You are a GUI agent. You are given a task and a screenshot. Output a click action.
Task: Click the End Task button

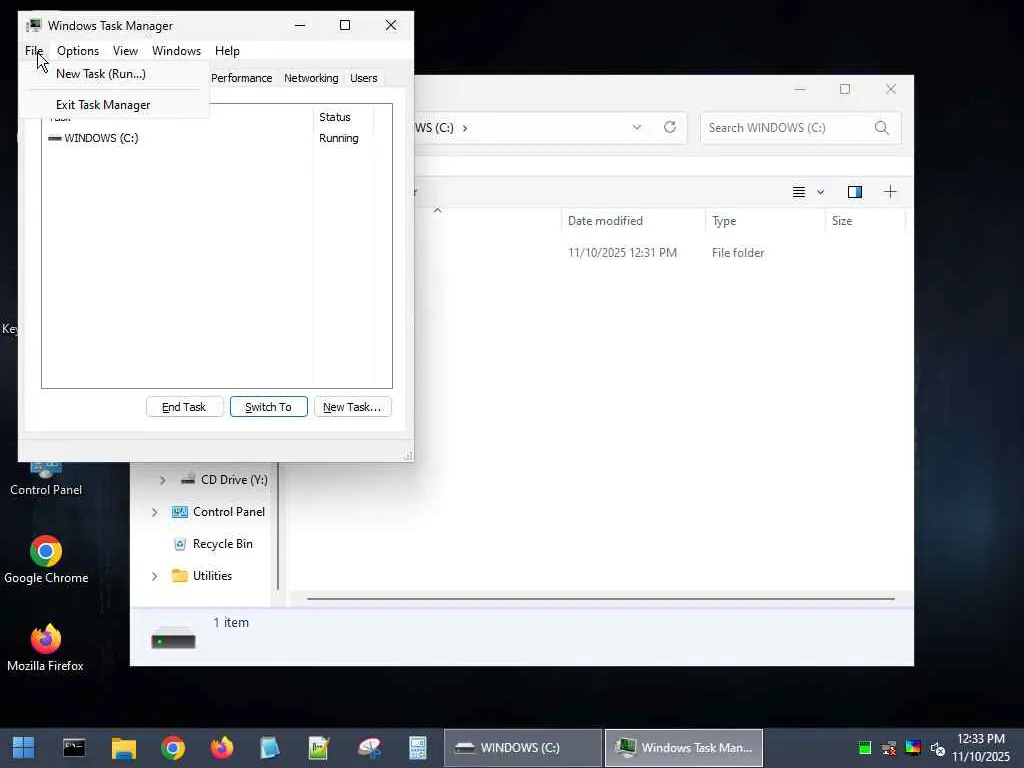[185, 407]
